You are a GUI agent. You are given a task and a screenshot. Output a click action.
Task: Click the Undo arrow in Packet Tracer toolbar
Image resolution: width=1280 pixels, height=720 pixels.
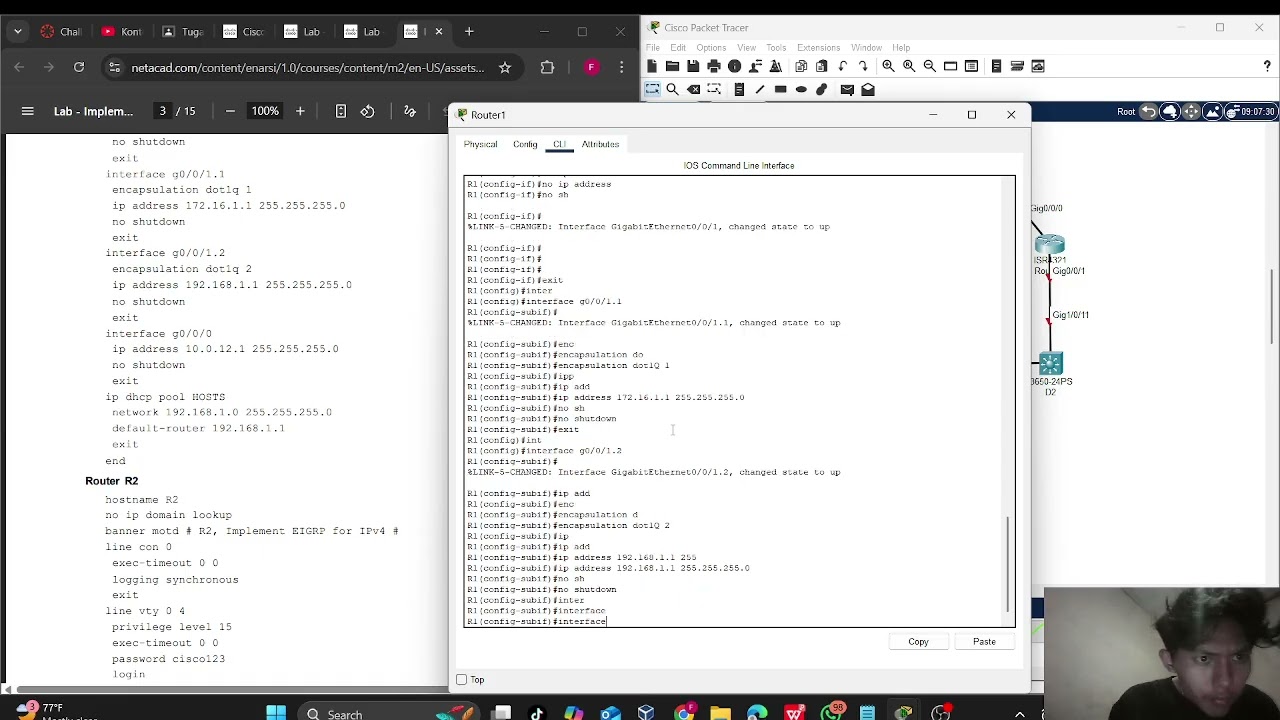(x=843, y=66)
